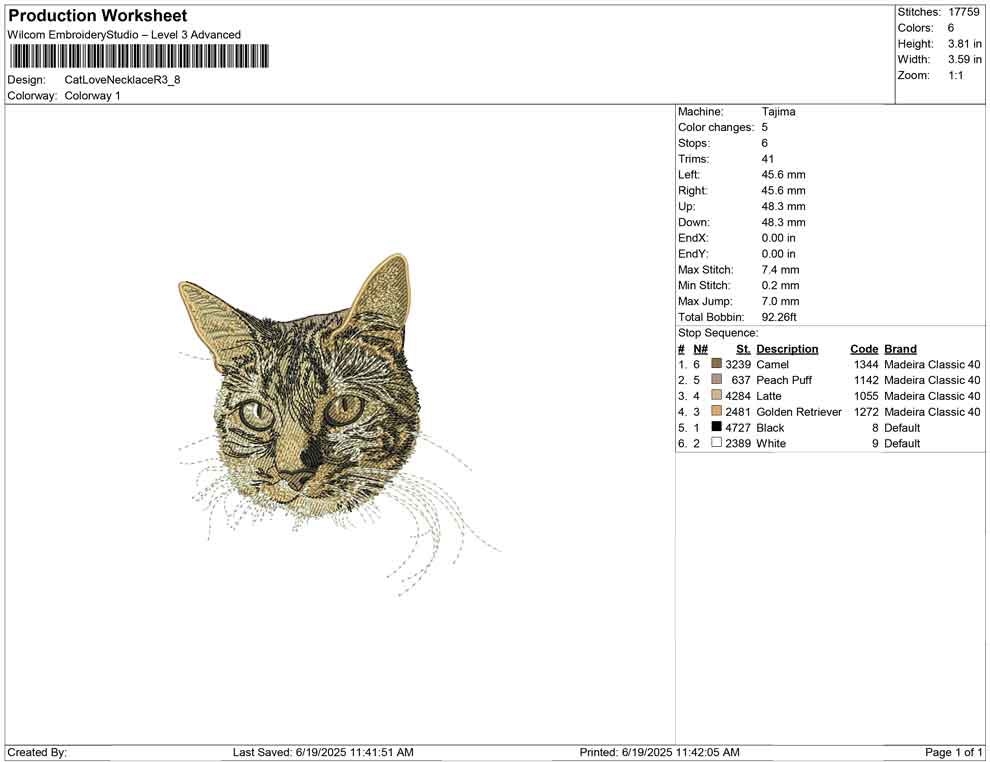Viewport: 990px width, 762px height.
Task: Click the barcode under the title
Action: 138,56
